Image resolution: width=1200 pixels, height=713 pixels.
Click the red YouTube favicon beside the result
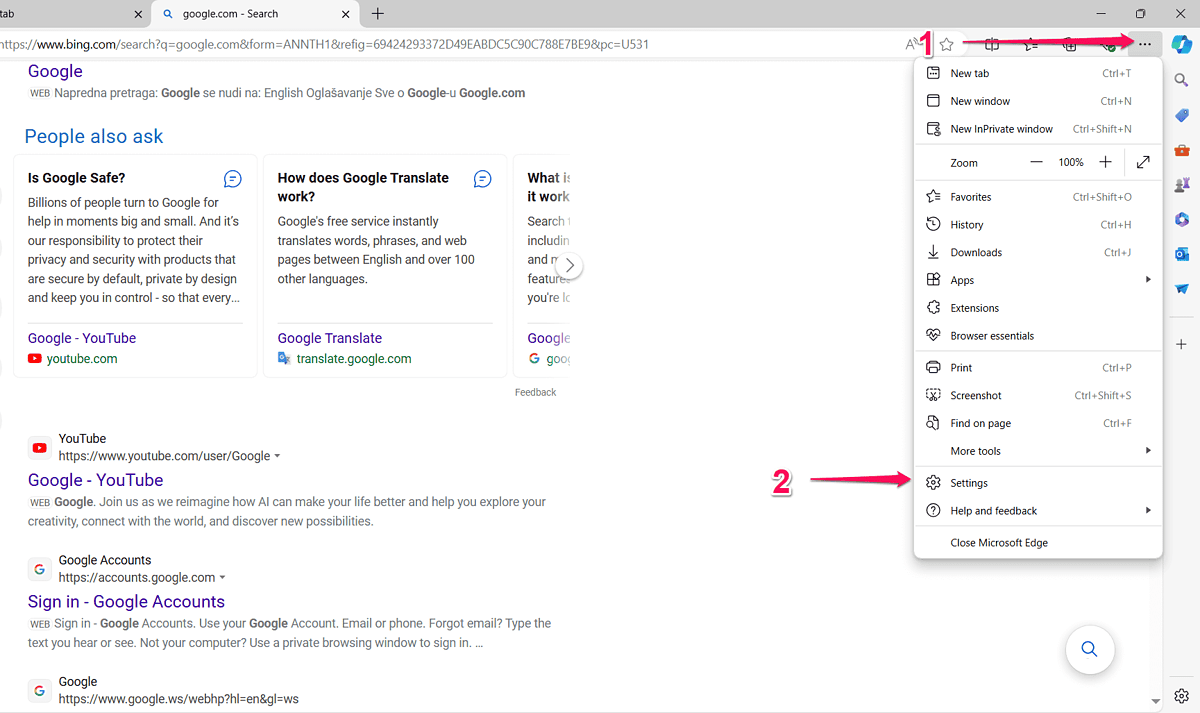[40, 448]
